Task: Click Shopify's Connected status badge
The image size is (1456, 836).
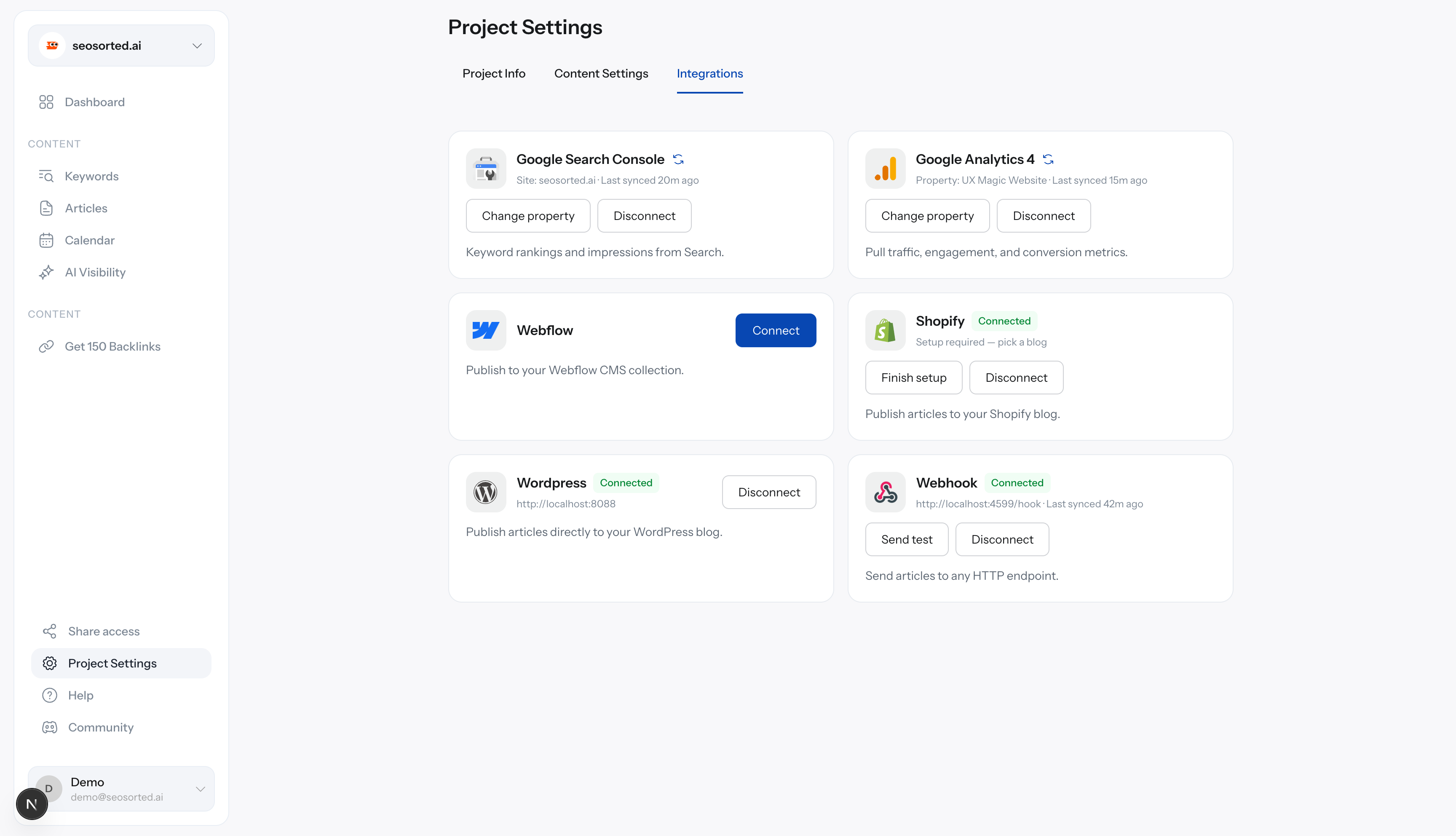Action: click(x=1004, y=321)
